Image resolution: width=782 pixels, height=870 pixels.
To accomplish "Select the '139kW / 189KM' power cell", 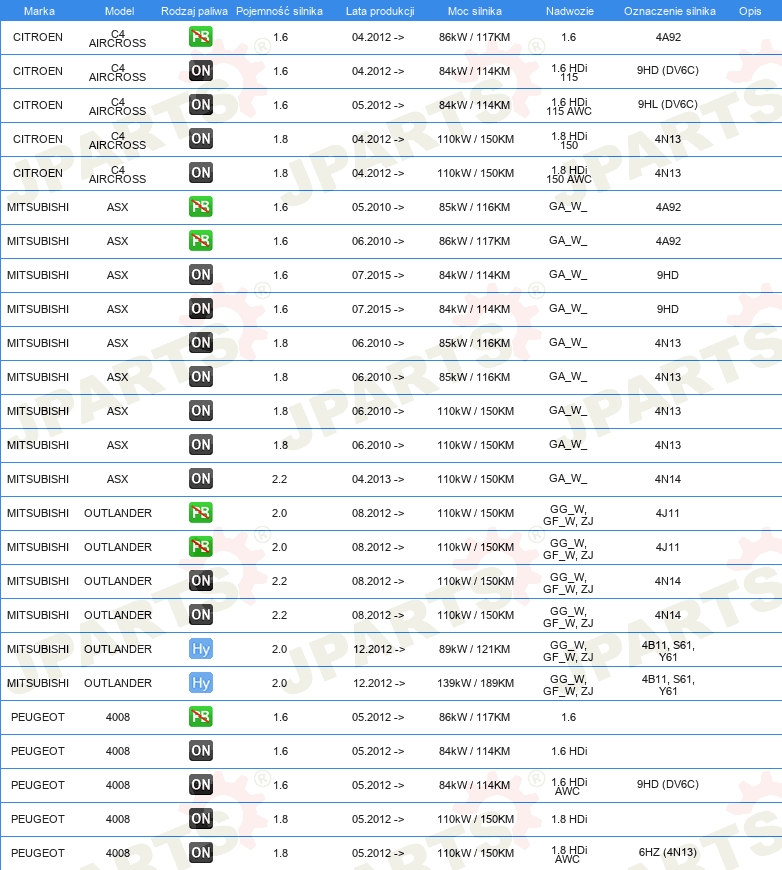I will 475,683.
